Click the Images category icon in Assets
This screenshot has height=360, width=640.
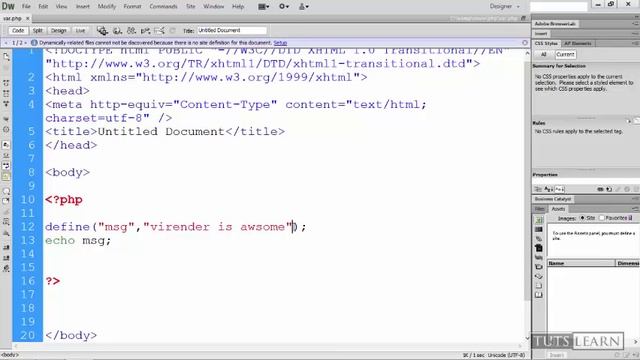pyautogui.click(x=539, y=220)
